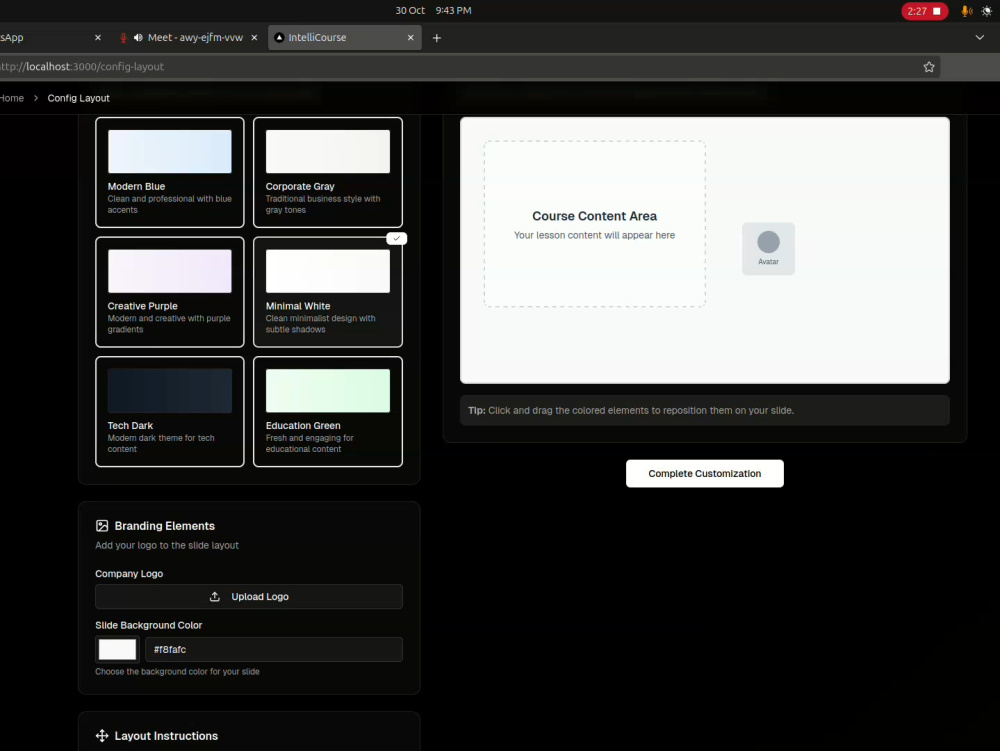Click the checkmark badge on Minimal White
The height and width of the screenshot is (751, 1000).
pyautogui.click(x=397, y=238)
